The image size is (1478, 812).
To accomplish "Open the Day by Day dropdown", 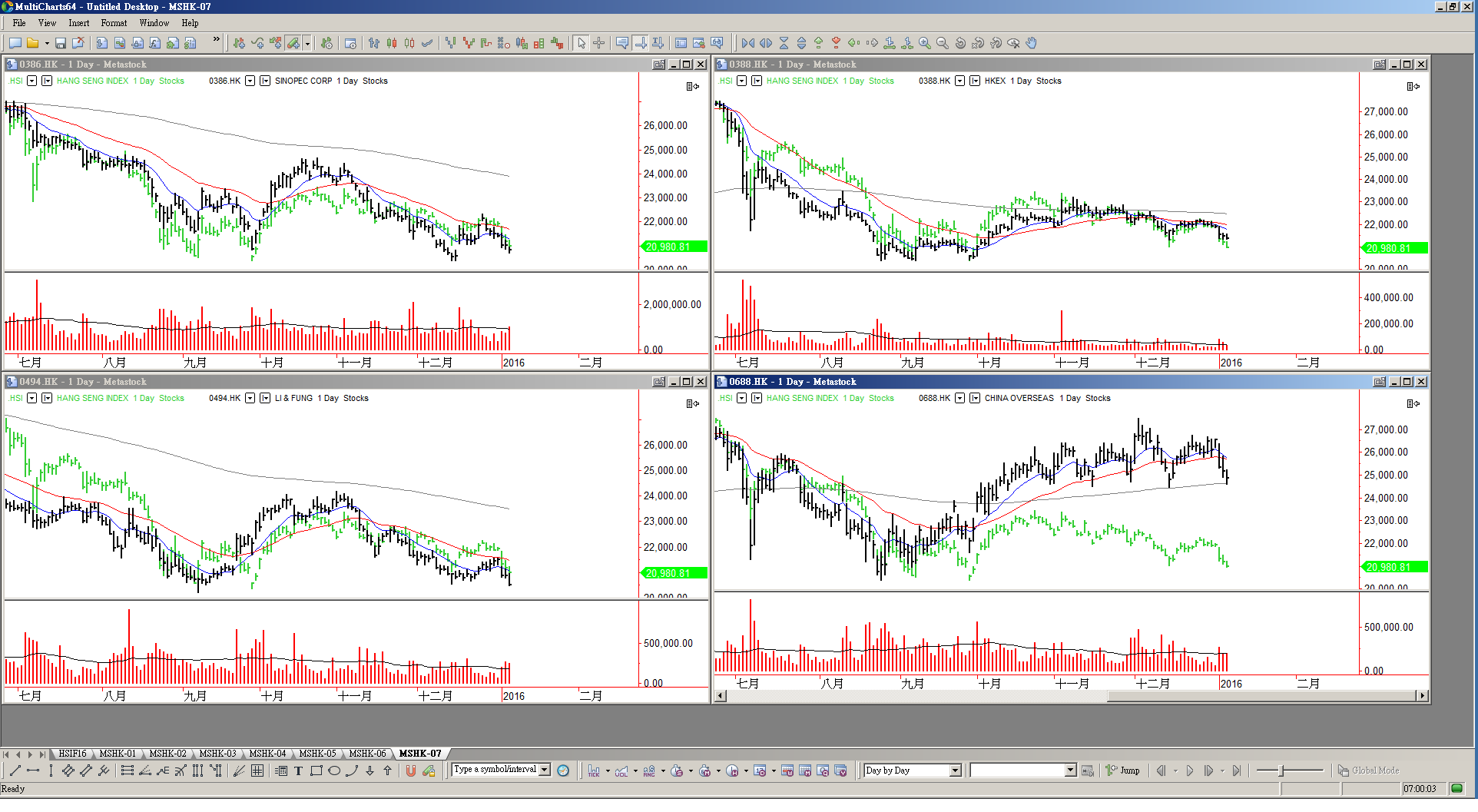I will tap(955, 771).
